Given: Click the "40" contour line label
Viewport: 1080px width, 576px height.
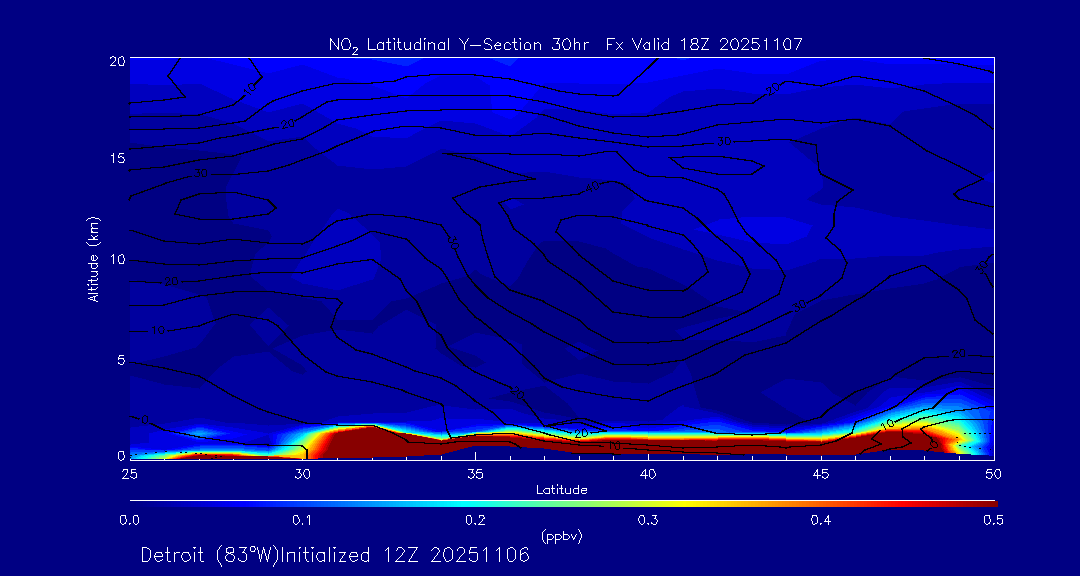Looking at the screenshot, I should [x=592, y=187].
